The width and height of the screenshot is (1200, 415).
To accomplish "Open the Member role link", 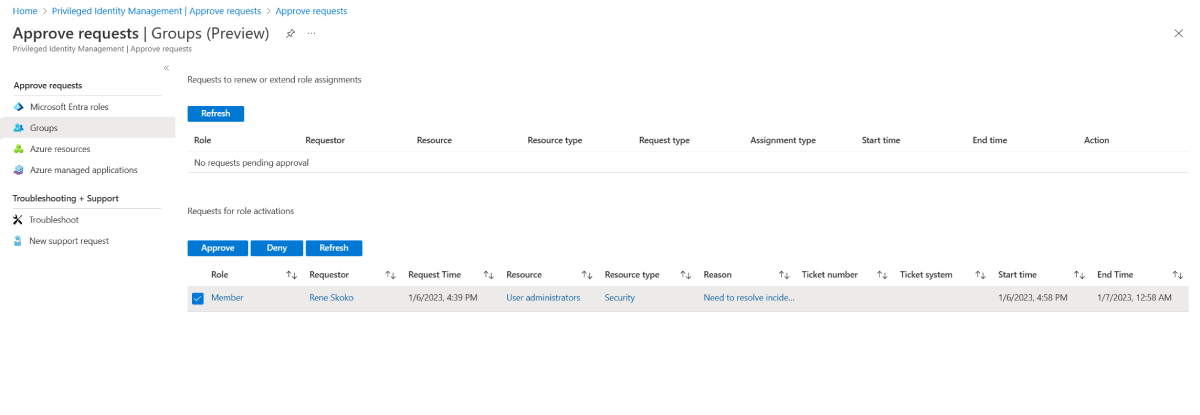I will [x=227, y=298].
